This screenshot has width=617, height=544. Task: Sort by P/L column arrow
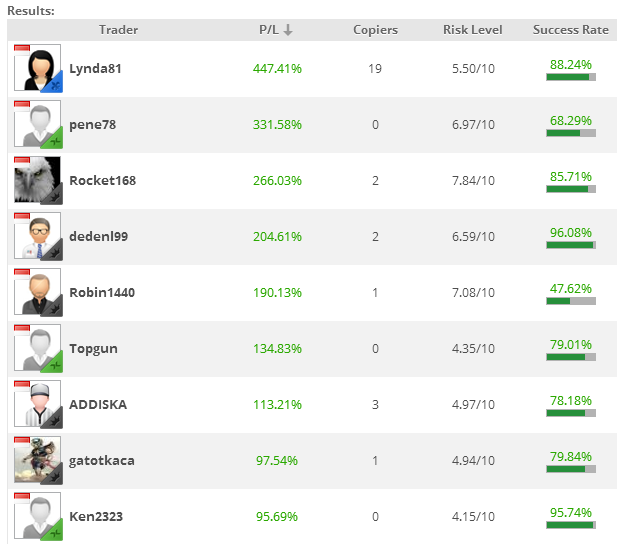point(288,30)
